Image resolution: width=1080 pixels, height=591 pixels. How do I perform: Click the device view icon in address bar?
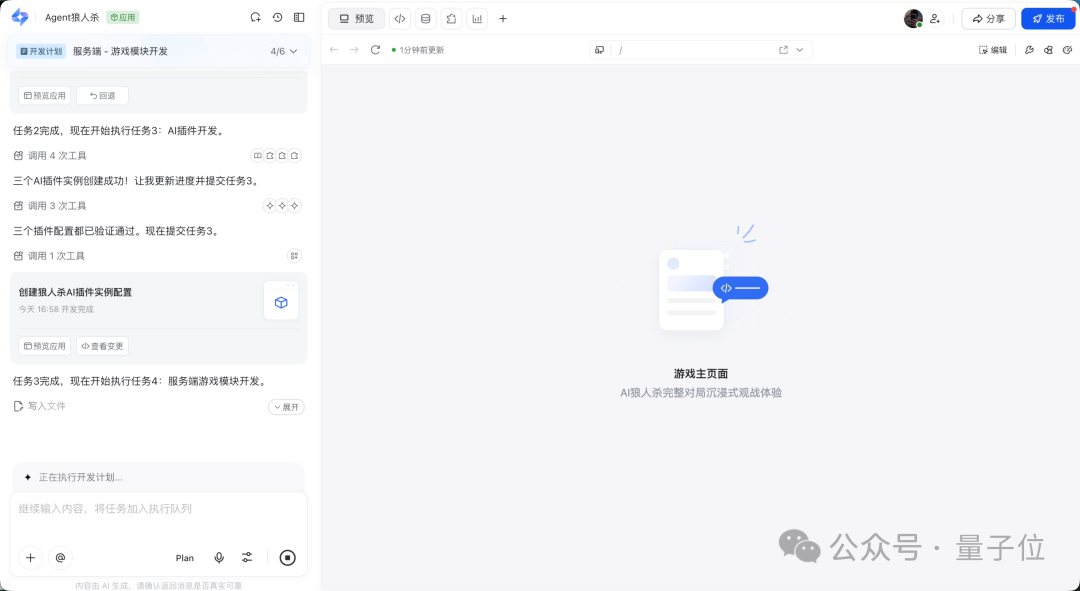pyautogui.click(x=600, y=50)
